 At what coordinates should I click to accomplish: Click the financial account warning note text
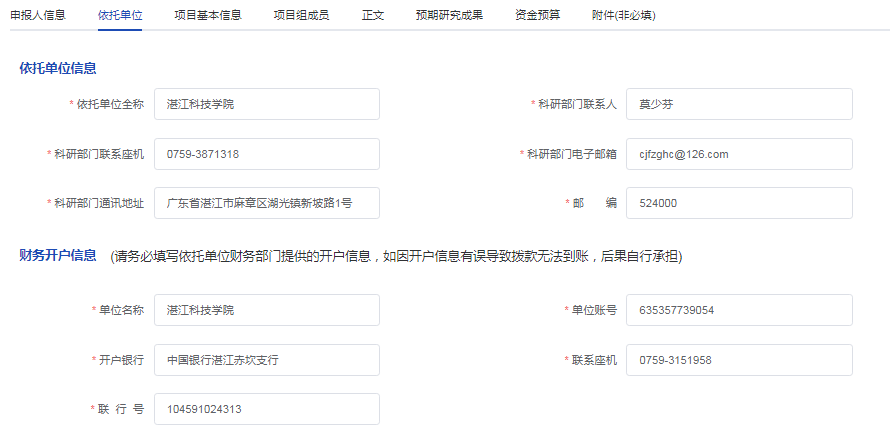[396, 257]
